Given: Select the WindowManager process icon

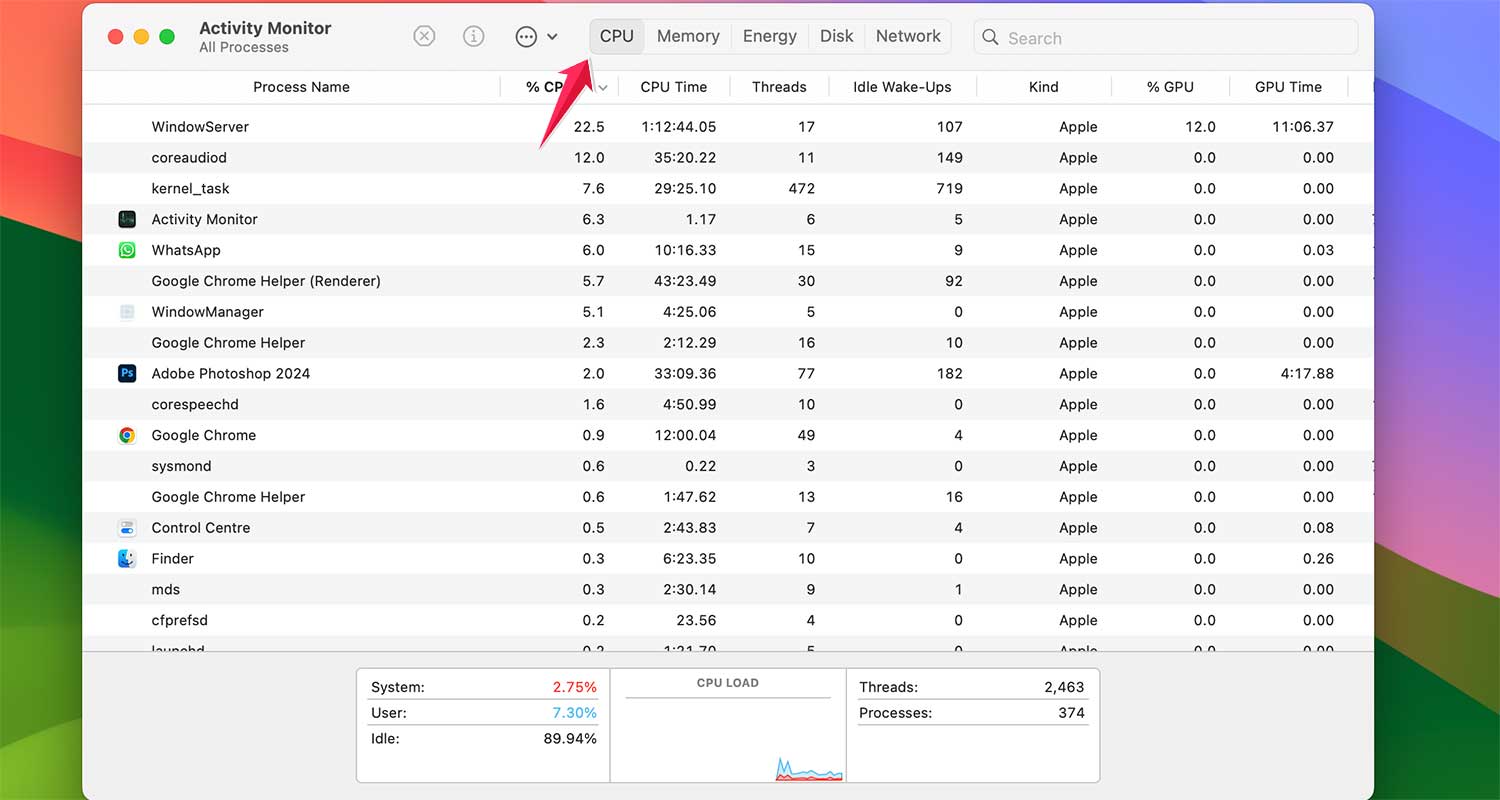Looking at the screenshot, I should pos(126,311).
